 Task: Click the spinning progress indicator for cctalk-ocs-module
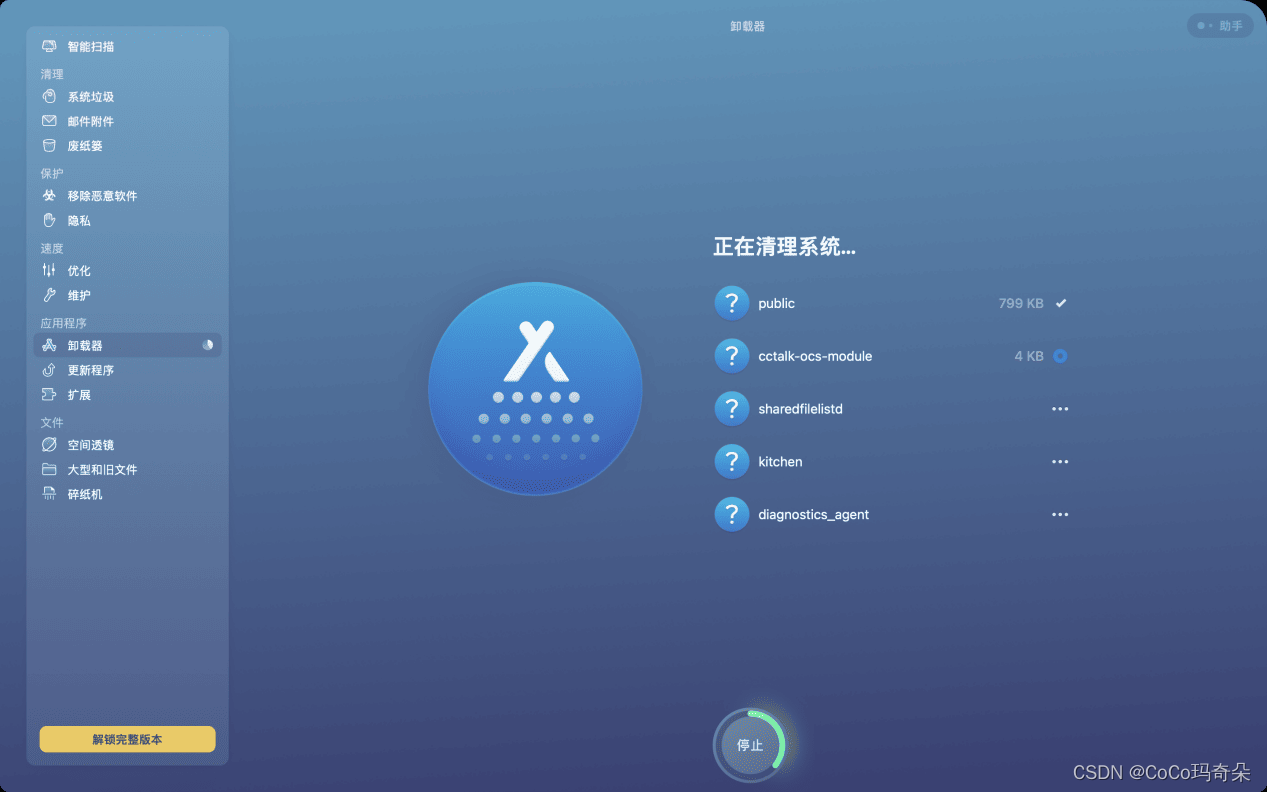pos(1060,356)
